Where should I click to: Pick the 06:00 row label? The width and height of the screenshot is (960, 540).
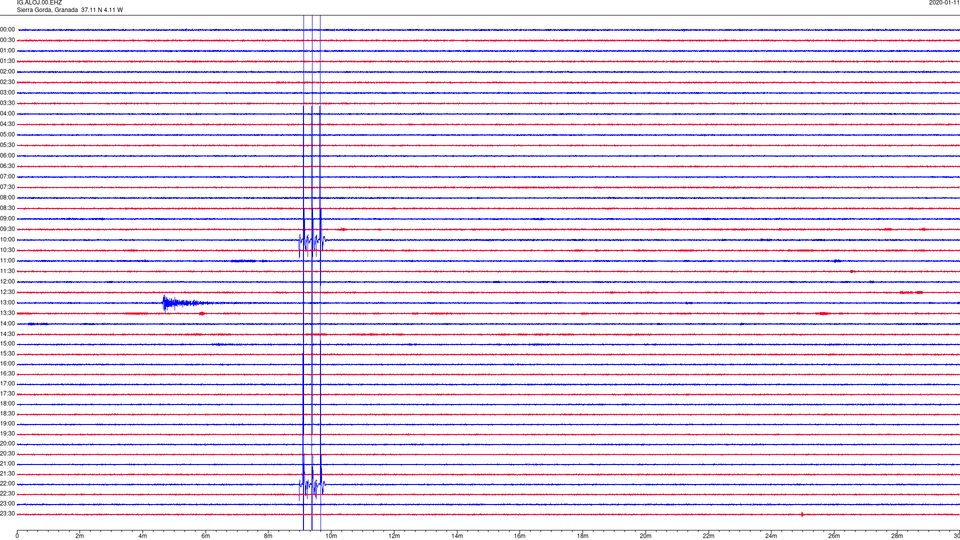pyautogui.click(x=7, y=156)
